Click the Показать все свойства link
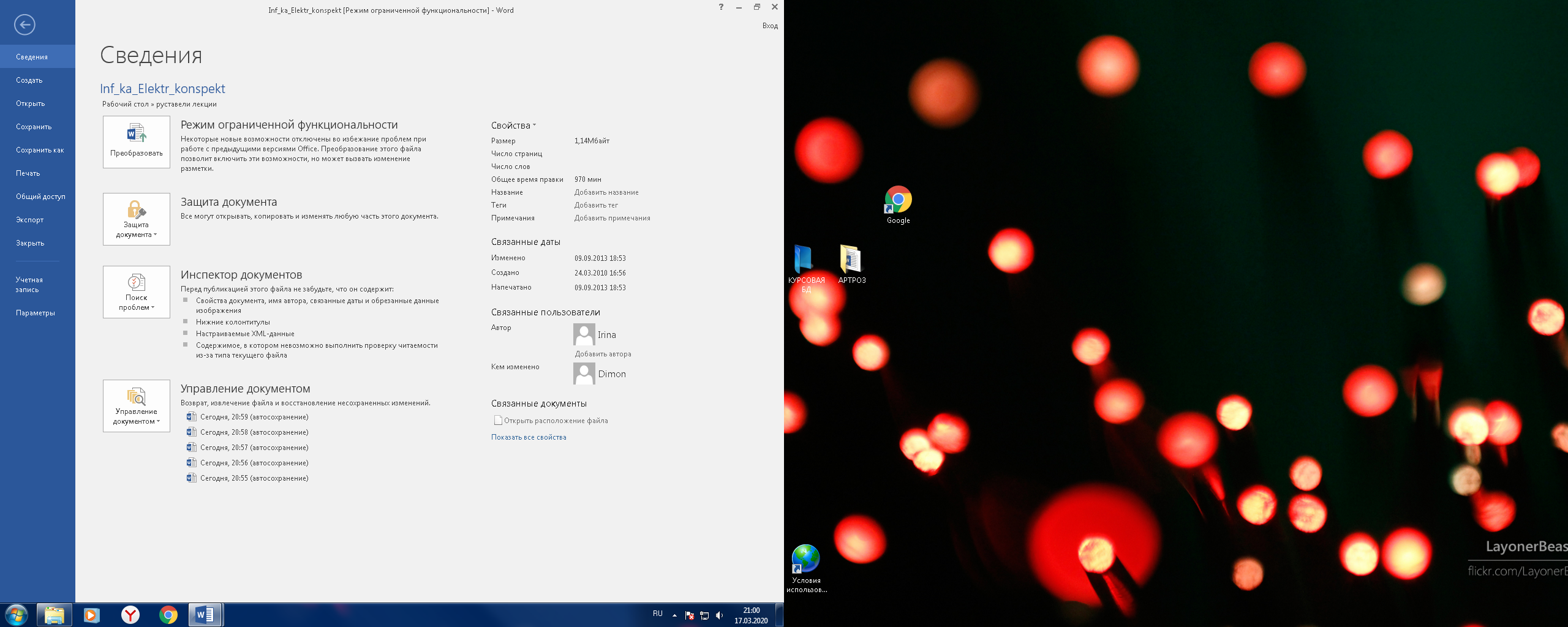Image resolution: width=1568 pixels, height=627 pixels. 529,437
